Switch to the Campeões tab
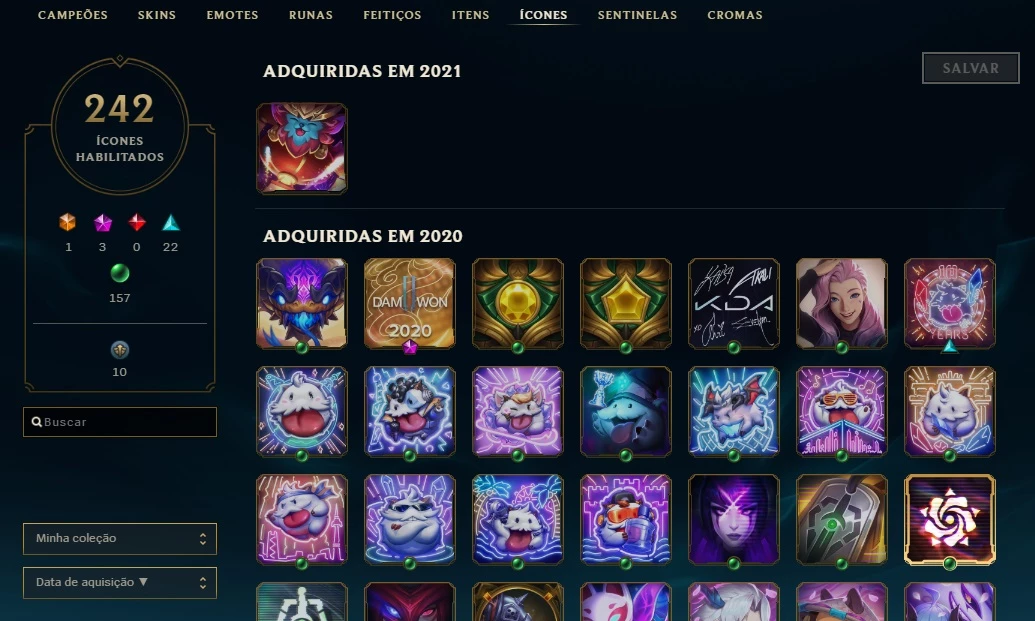 point(73,15)
